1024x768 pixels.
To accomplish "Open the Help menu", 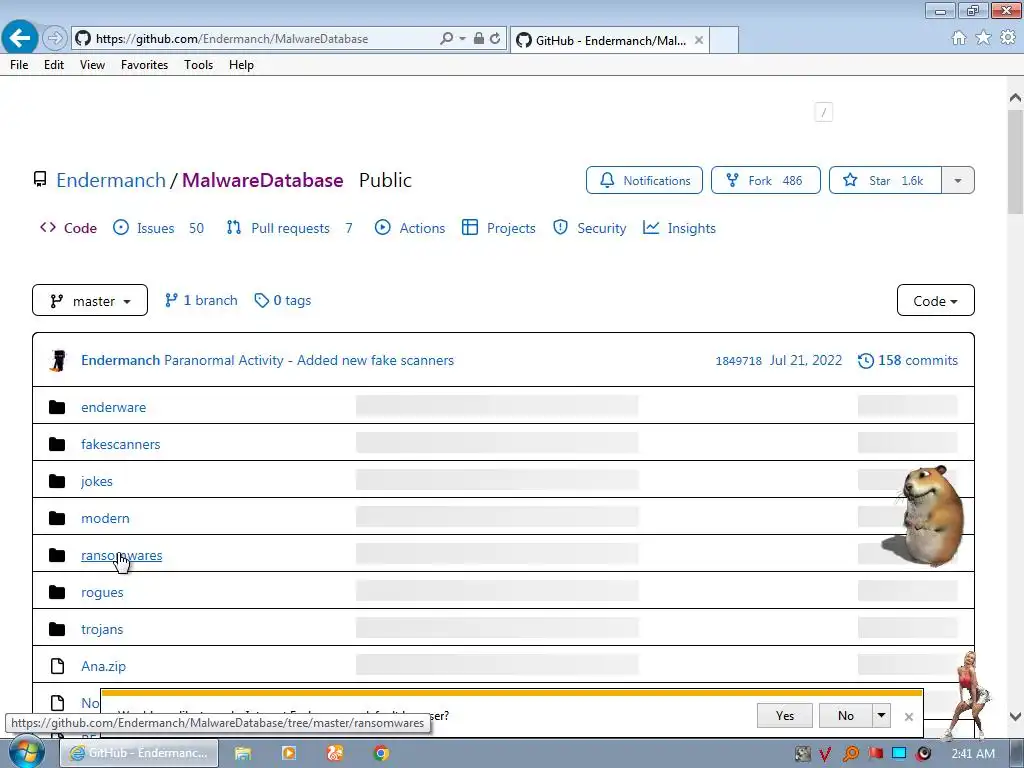I will coord(241,65).
